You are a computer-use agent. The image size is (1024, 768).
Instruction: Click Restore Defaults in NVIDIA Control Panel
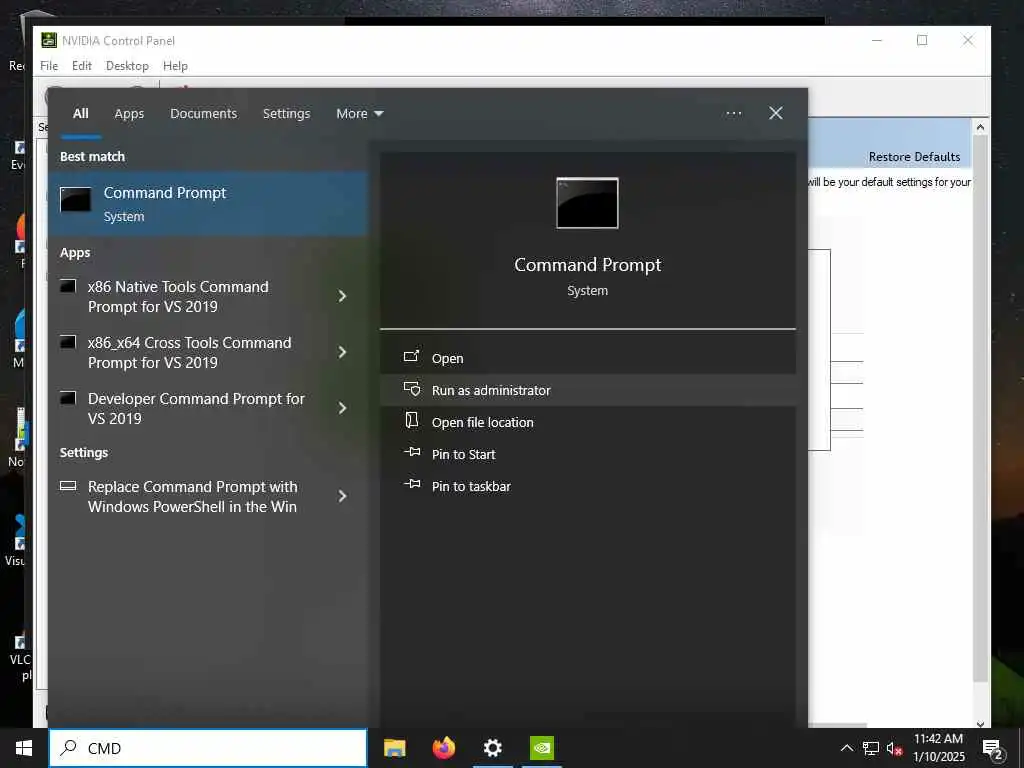pyautogui.click(x=914, y=157)
